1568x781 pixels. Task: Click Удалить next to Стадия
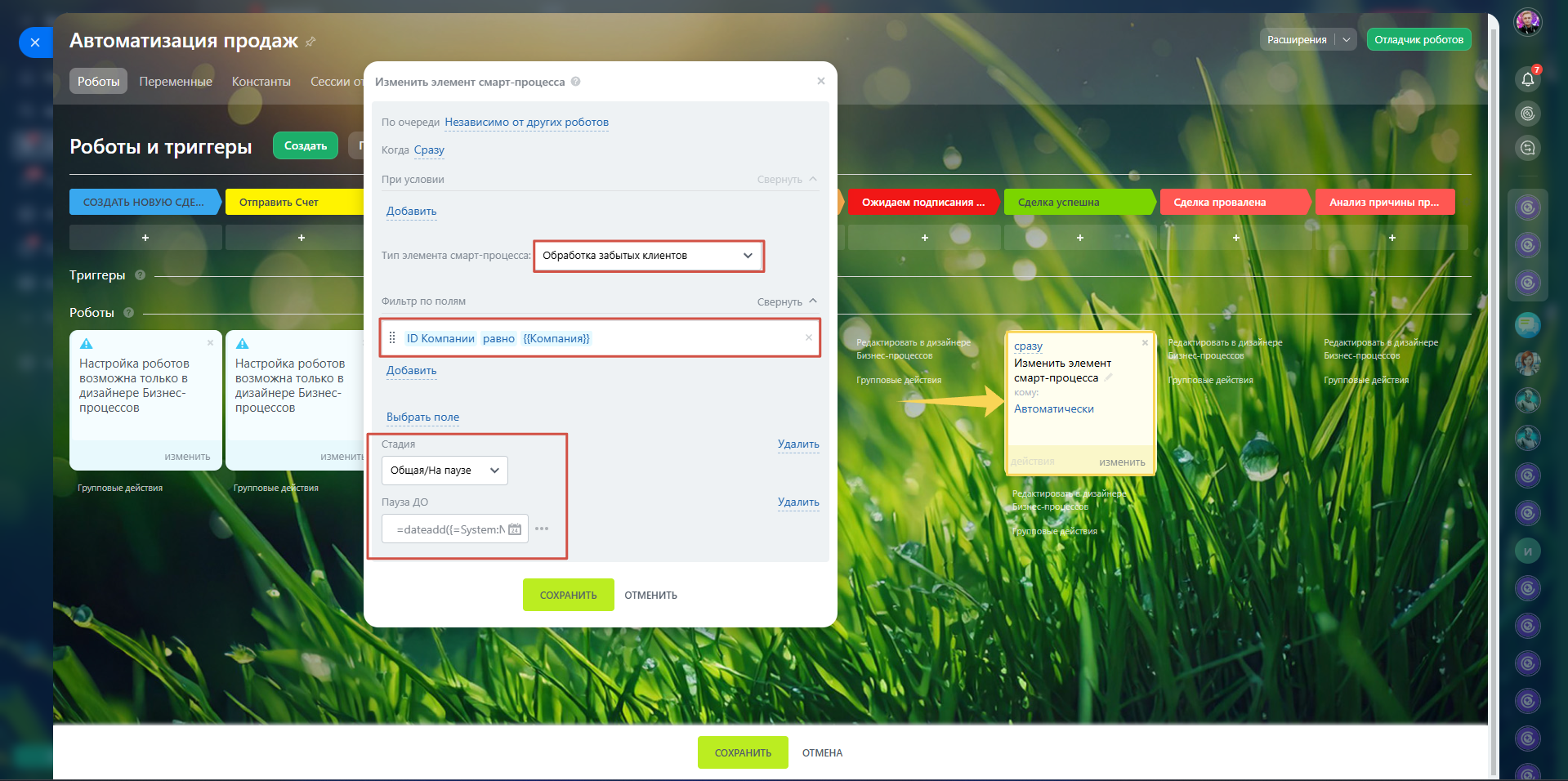coord(798,444)
